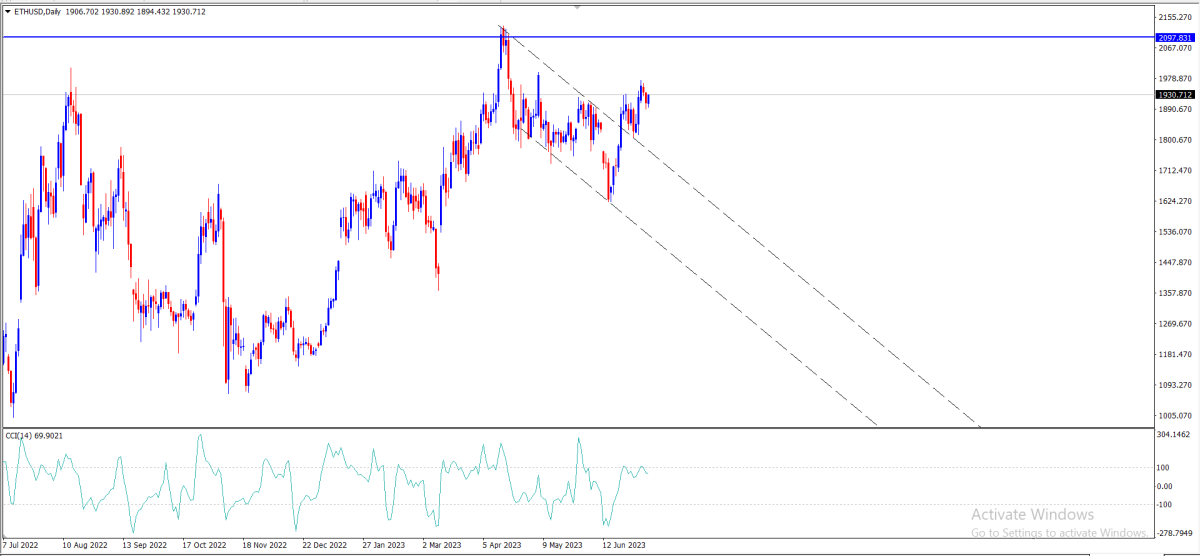Click the 13 Sep 2022 date label
Screen dimensions: 1200x556
coord(145,546)
